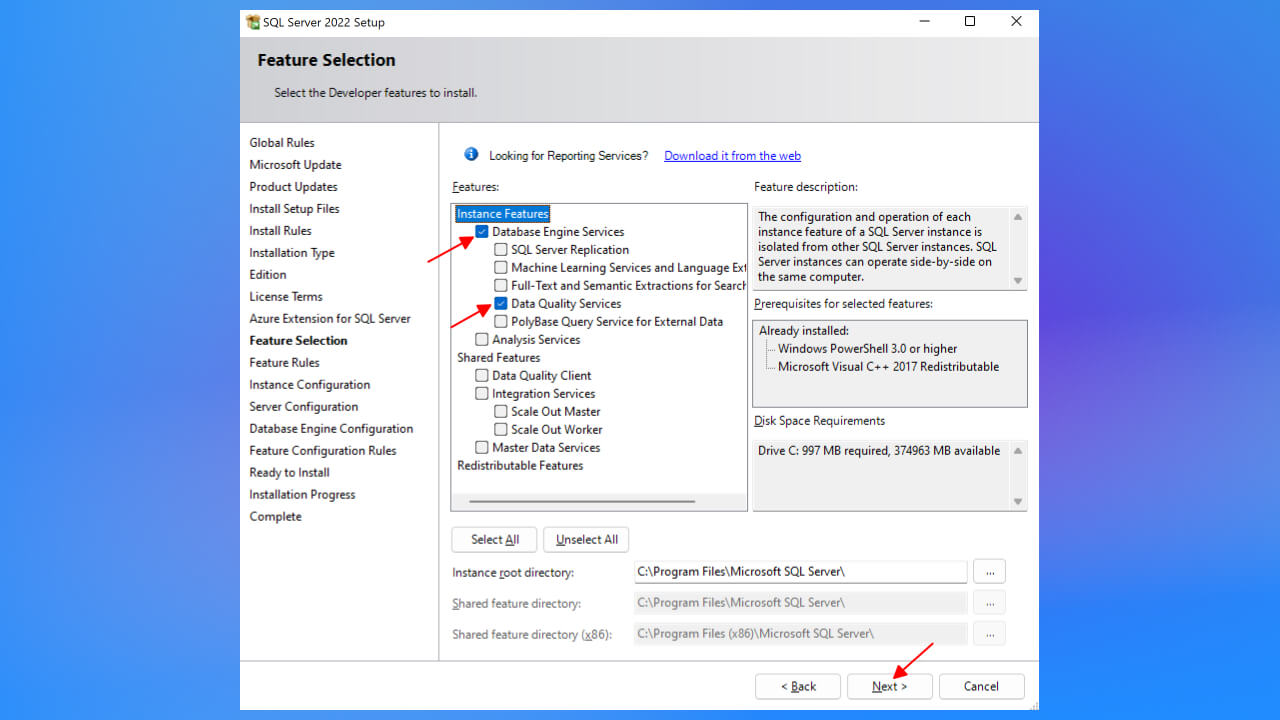Screen dimensions: 1280x720
Task: Minimize the SQL Server 2022 Setup window
Action: coord(923,22)
